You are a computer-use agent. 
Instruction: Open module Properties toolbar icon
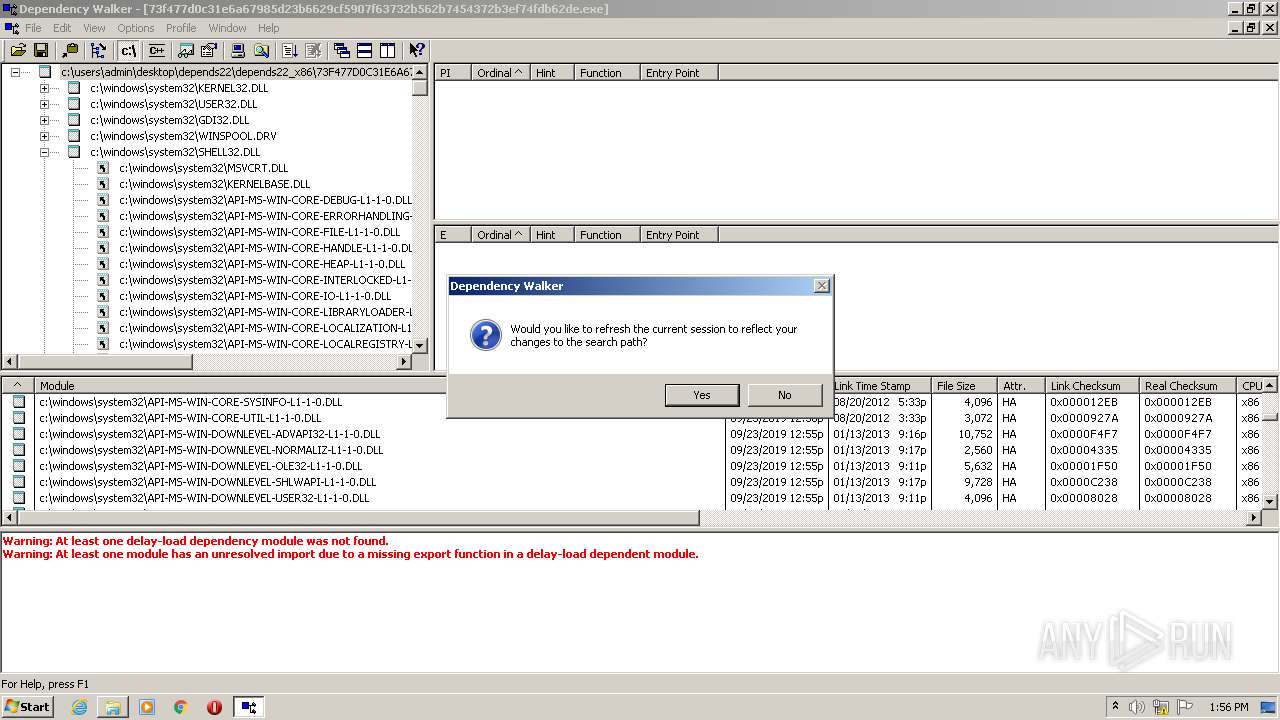209,50
